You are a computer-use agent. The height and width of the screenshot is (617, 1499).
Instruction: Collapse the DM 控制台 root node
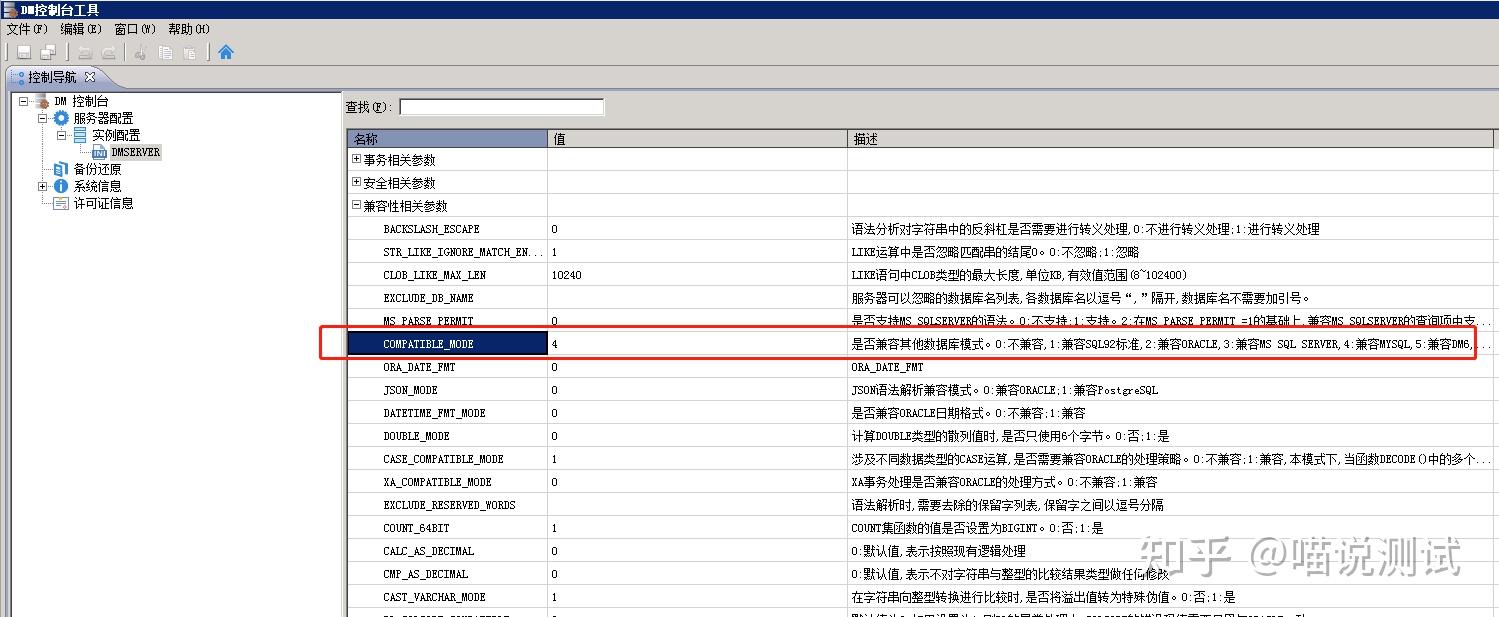(23, 101)
